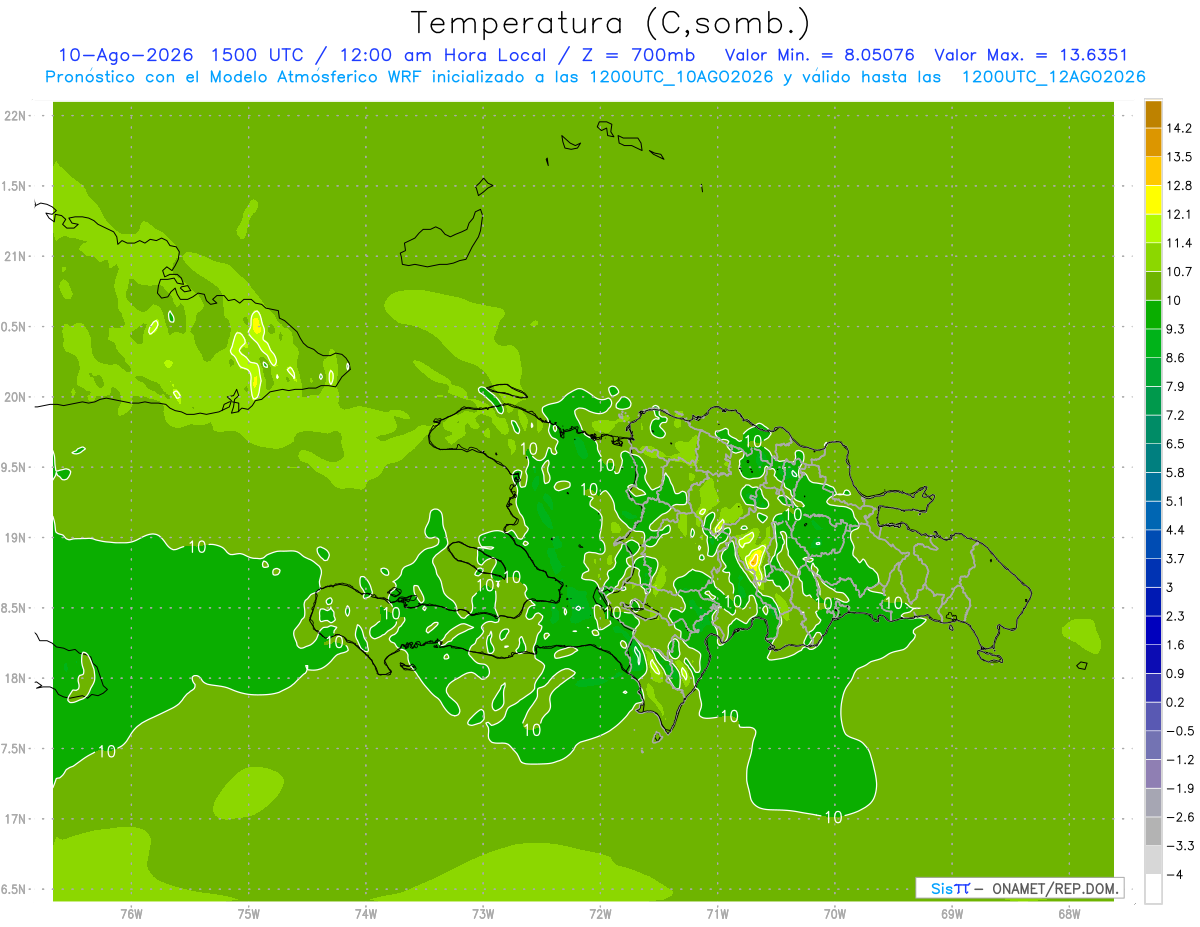Click the 9.3 color scale label
The width and height of the screenshot is (1200, 927).
pyautogui.click(x=1177, y=329)
